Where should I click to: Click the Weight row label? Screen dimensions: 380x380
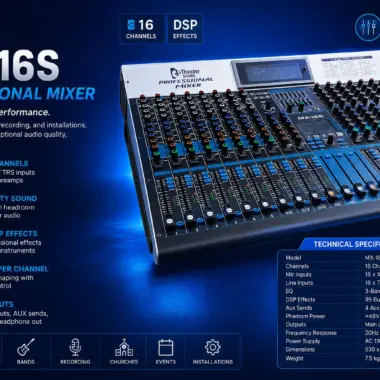294,358
